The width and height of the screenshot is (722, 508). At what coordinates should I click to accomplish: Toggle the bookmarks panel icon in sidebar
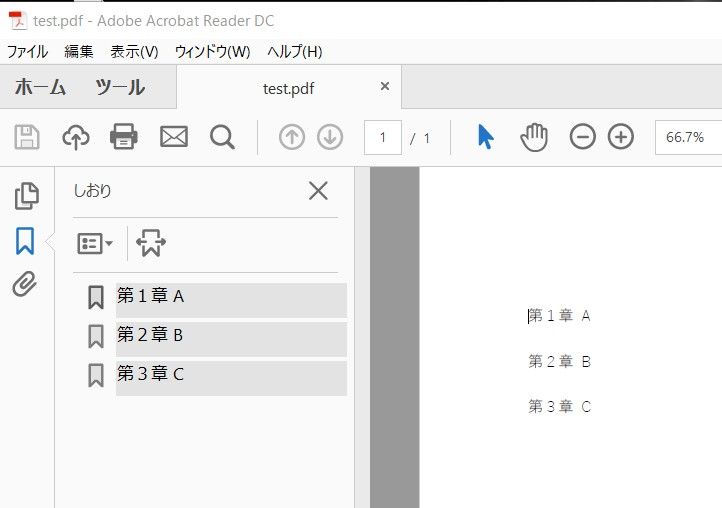pyautogui.click(x=25, y=240)
